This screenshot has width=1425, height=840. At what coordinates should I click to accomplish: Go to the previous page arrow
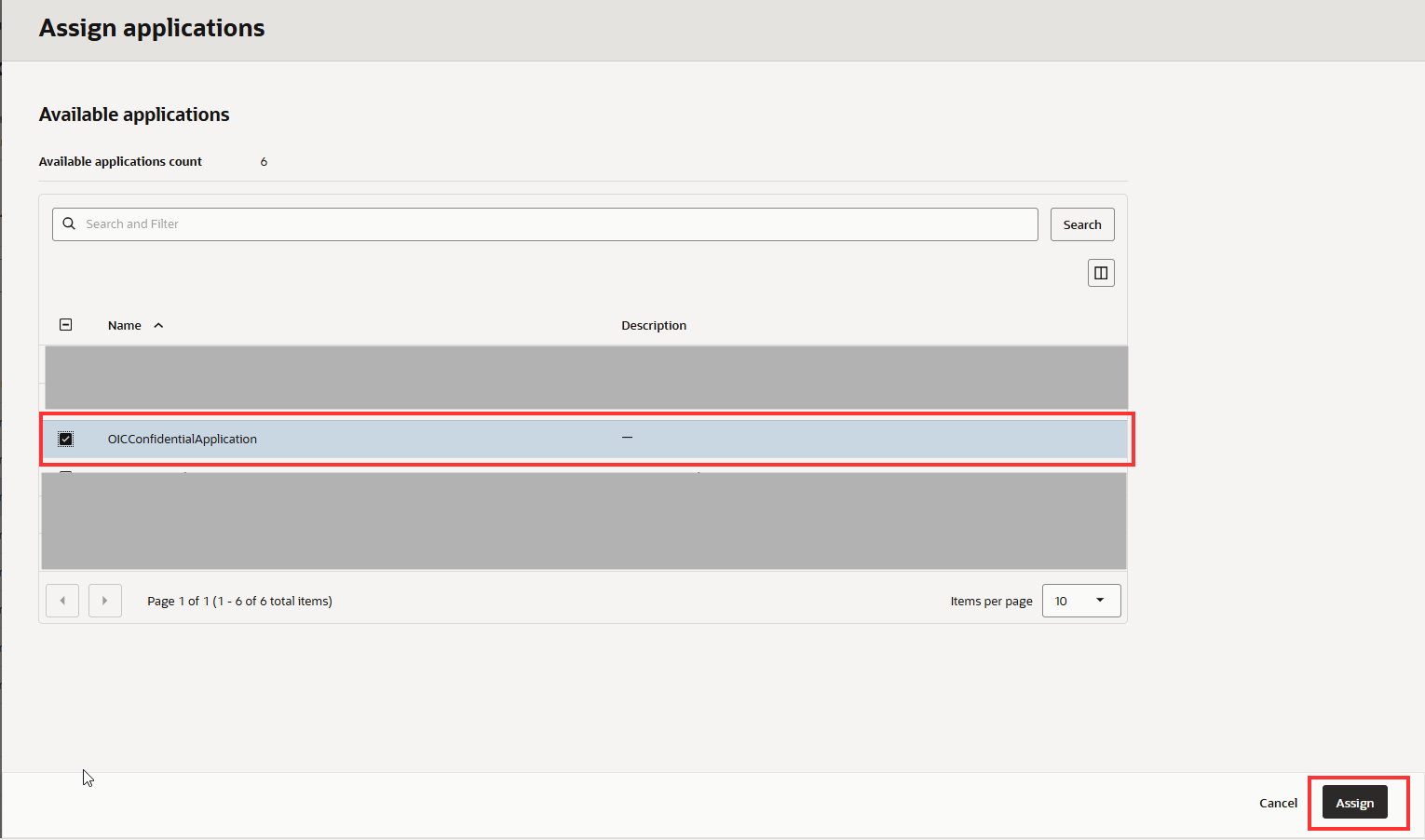(62, 601)
